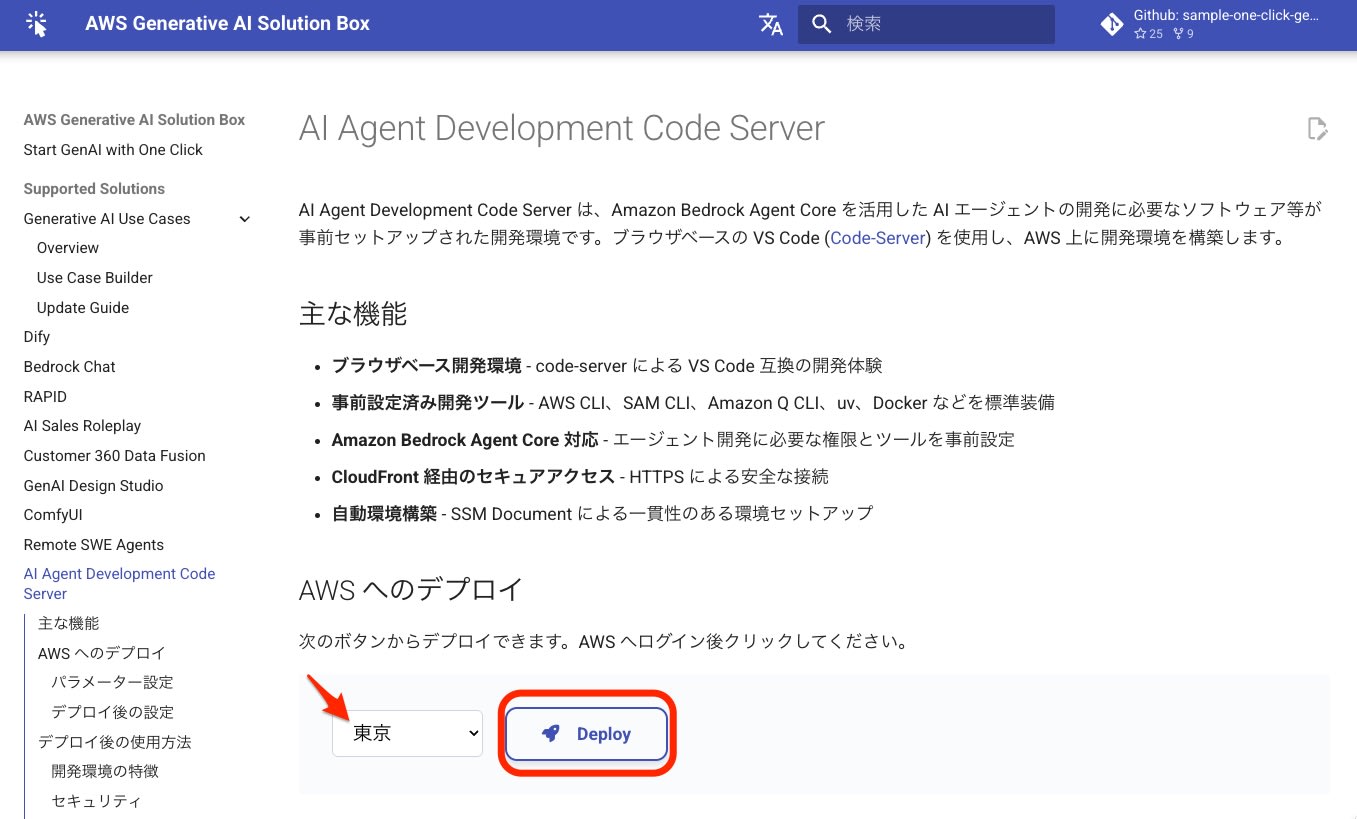This screenshot has height=819, width=1357.
Task: Open the 東京 region dropdown
Action: click(407, 733)
